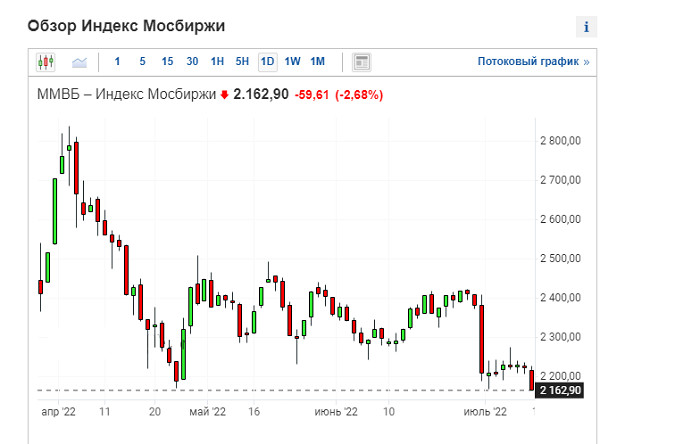This screenshot has width=675, height=444.
Task: Click the red down arrow indicator
Action: tap(224, 95)
